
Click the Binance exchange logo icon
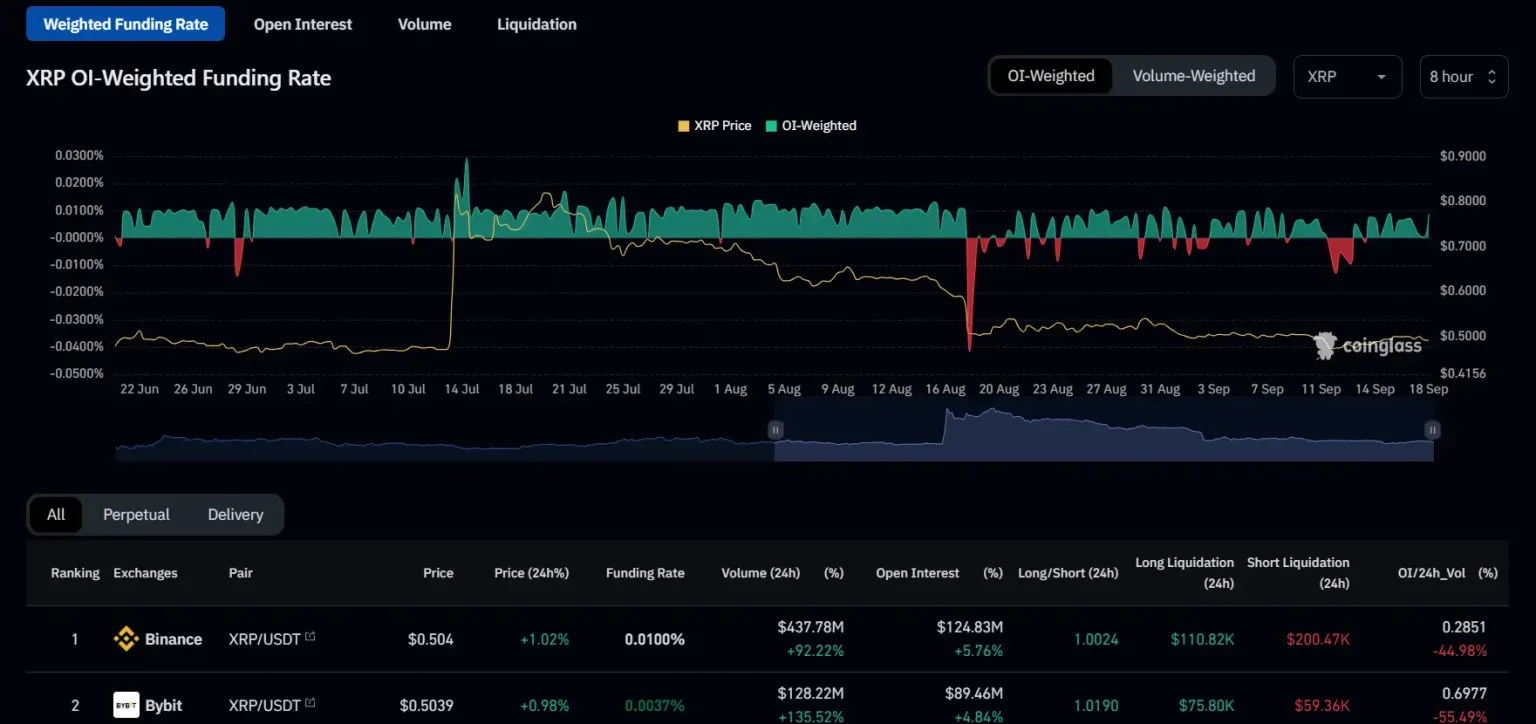click(126, 639)
